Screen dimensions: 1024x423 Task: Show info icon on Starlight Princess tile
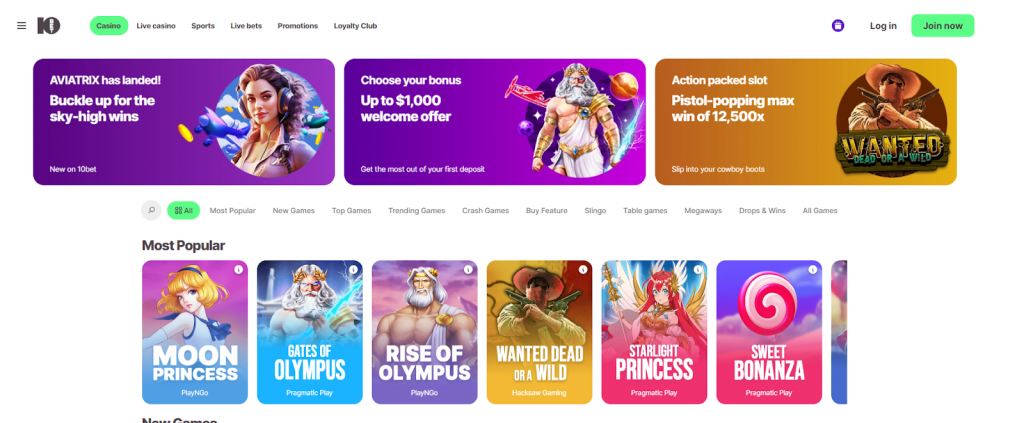[698, 270]
